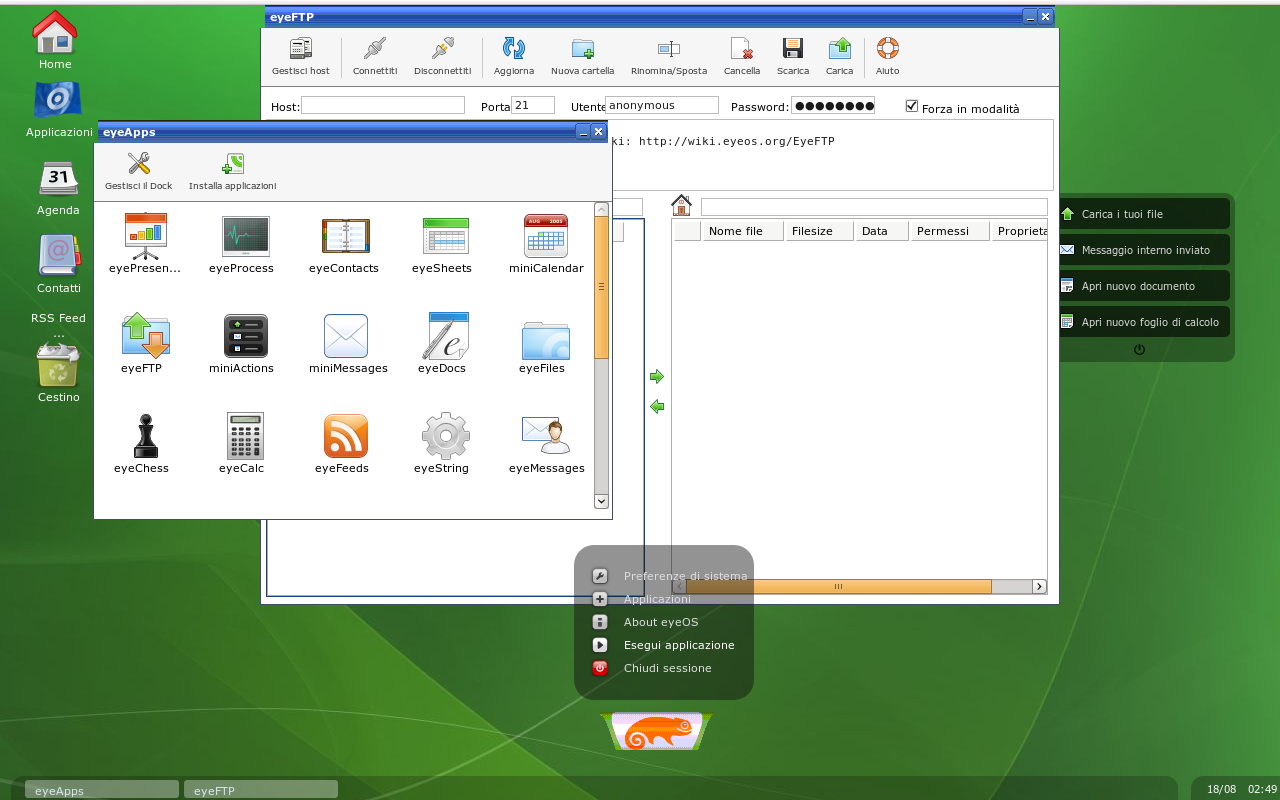Switch to eyeFTP in the taskbar
The height and width of the screenshot is (800, 1280).
tap(261, 790)
